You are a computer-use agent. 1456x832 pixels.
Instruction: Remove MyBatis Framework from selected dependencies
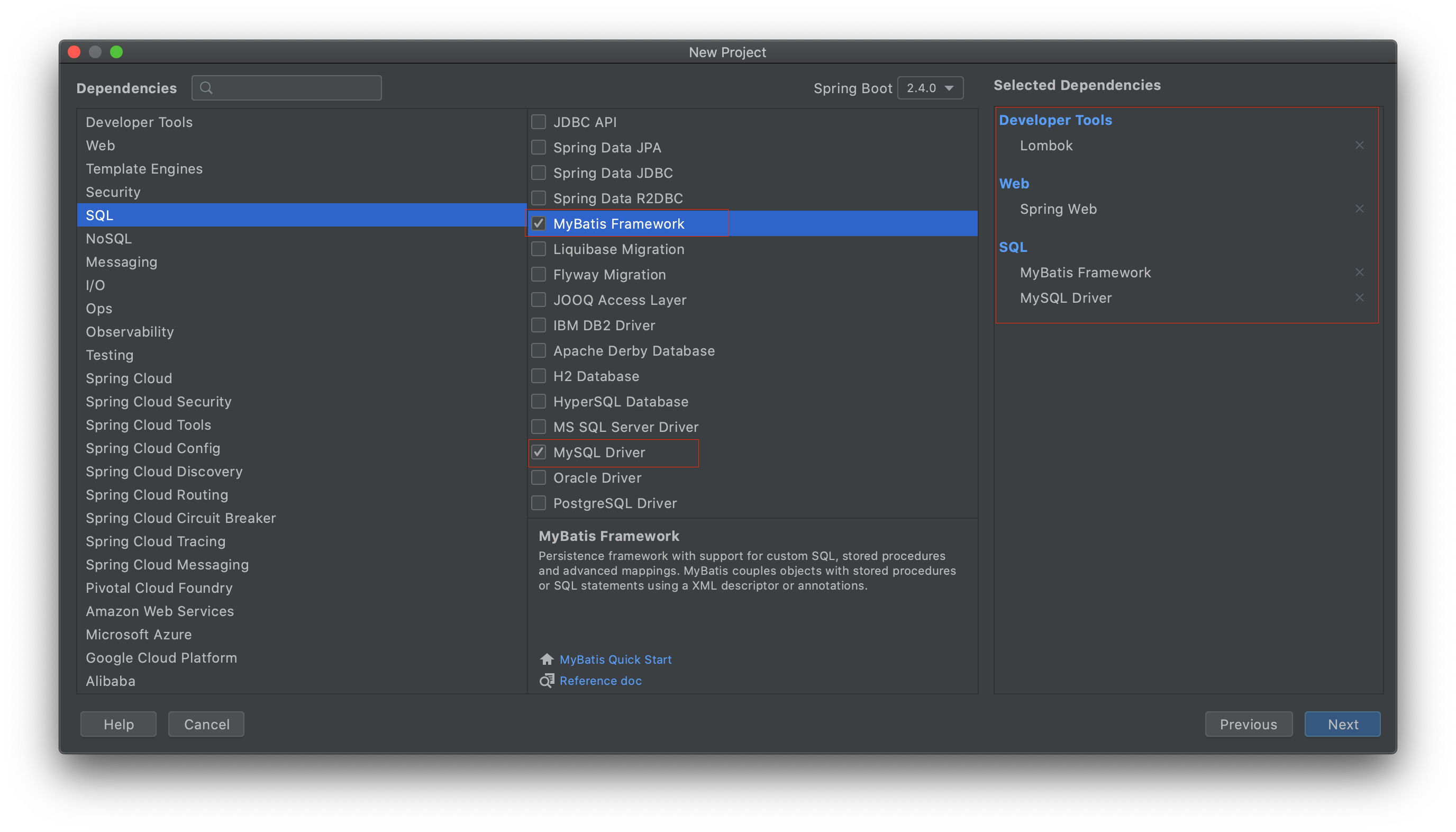[x=1360, y=272]
